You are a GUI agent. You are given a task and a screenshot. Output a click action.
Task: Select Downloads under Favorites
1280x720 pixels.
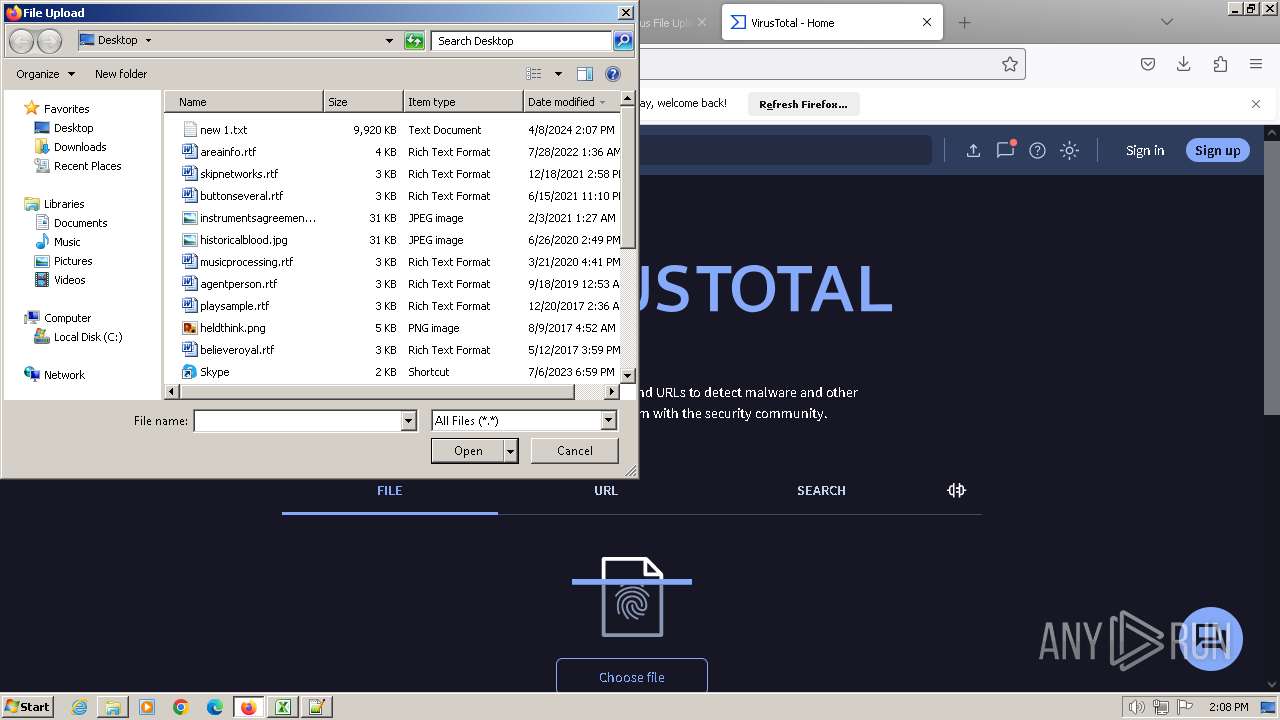pos(80,147)
